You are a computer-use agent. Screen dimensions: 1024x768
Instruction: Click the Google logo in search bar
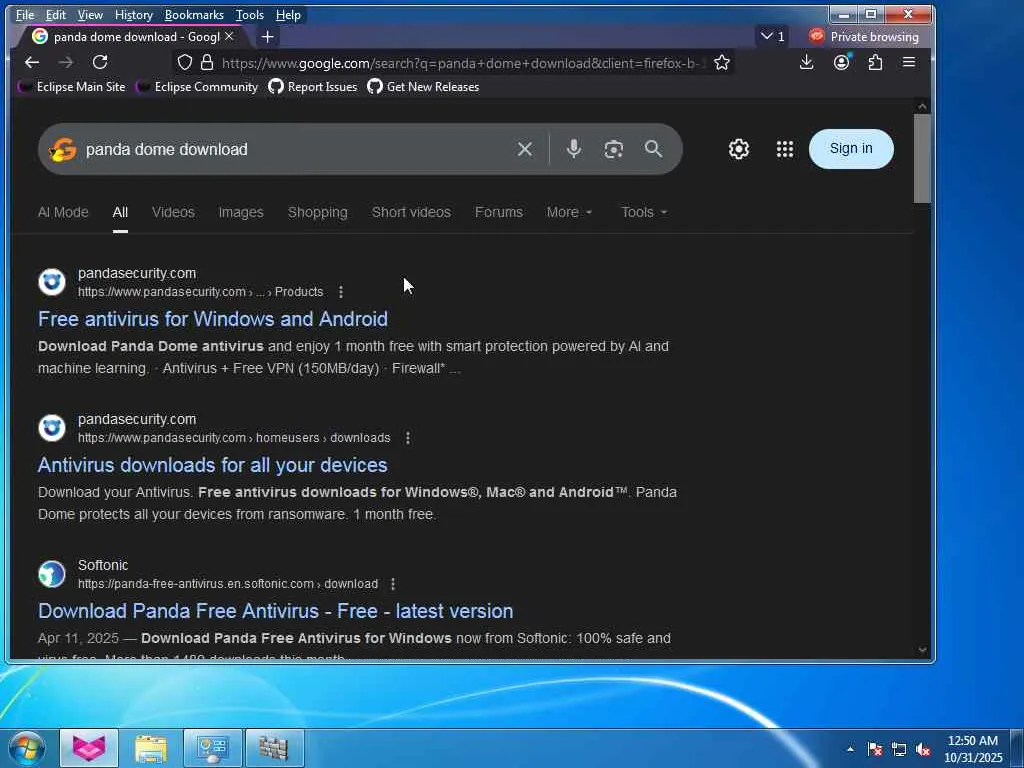point(63,149)
